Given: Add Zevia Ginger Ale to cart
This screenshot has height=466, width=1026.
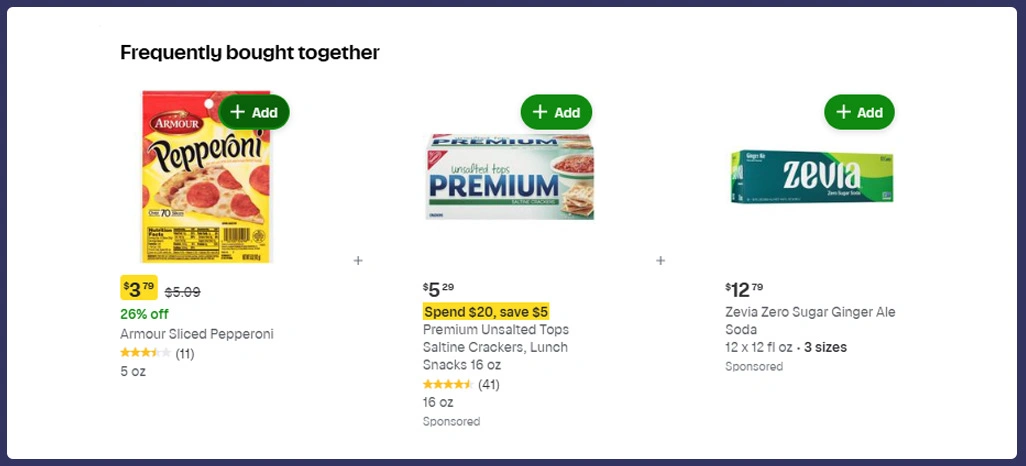Looking at the screenshot, I should (859, 112).
